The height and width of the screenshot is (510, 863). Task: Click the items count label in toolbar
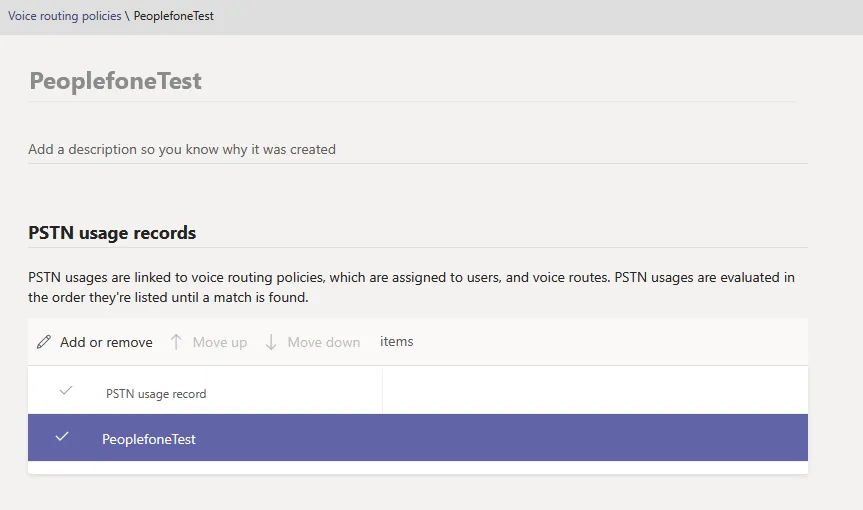point(396,342)
